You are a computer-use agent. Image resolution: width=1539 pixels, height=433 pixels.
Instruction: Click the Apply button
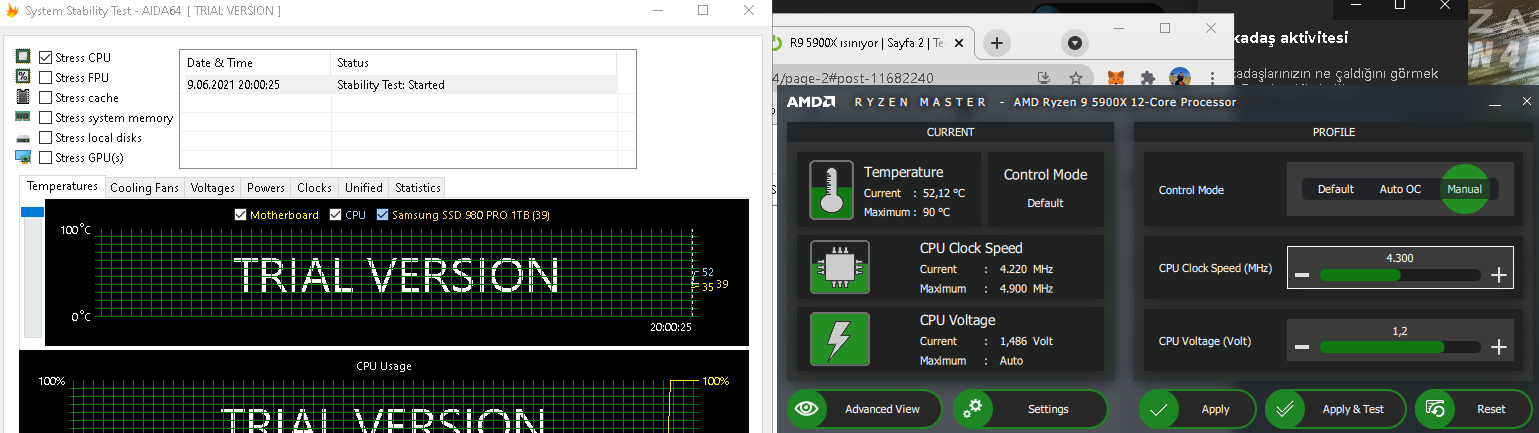[x=1198, y=409]
